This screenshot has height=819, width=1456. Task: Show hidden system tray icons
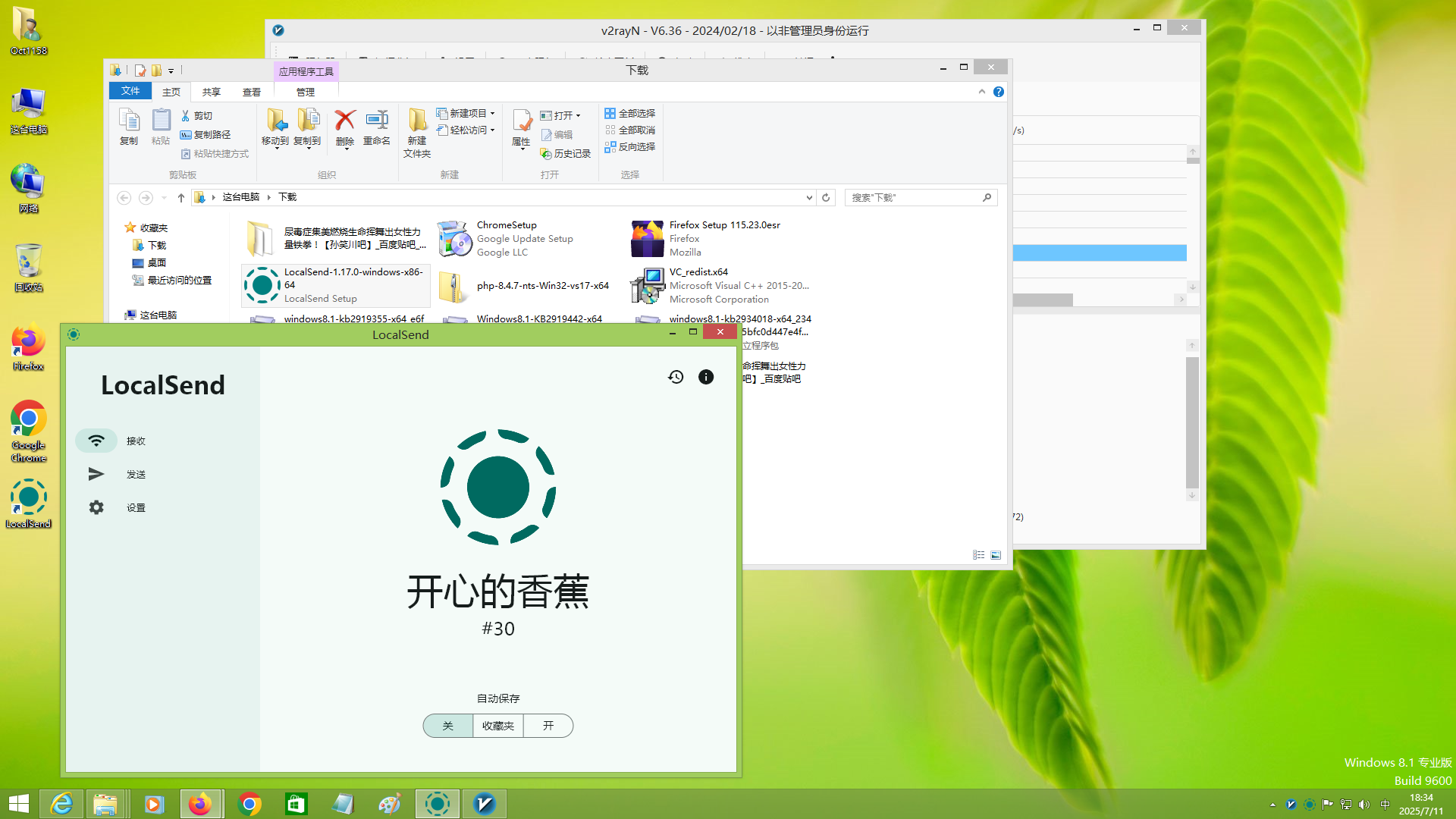pos(1272,805)
